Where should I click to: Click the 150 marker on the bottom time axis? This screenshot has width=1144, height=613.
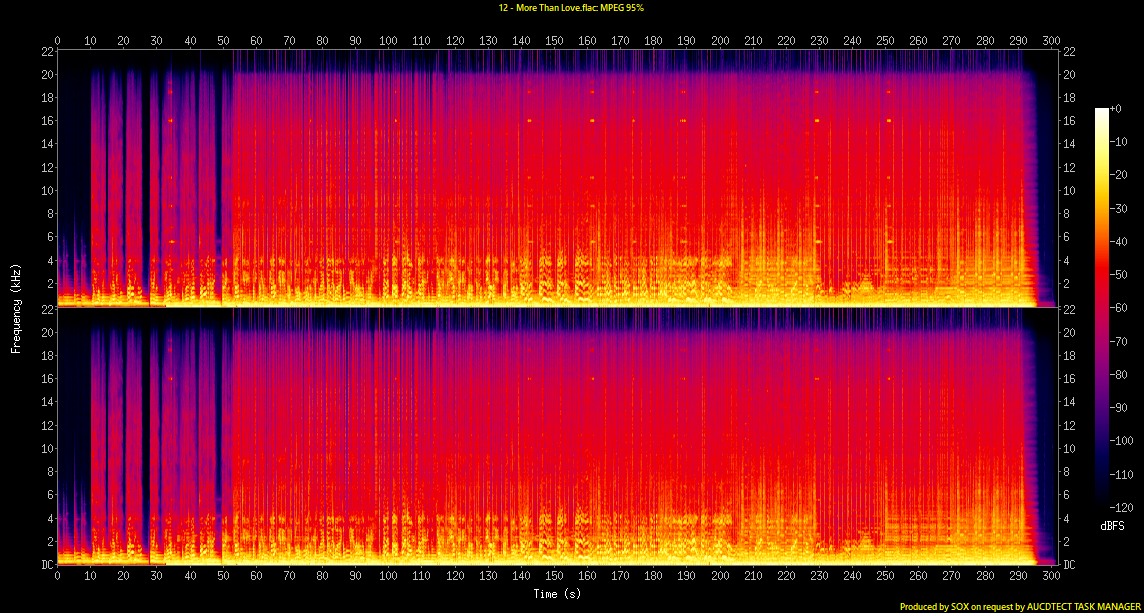pos(554,577)
